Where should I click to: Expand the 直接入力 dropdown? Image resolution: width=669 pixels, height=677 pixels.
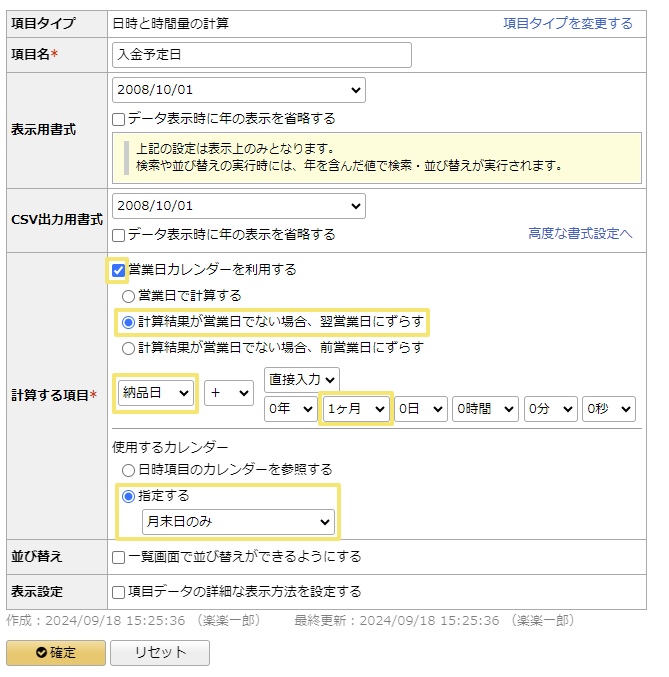301,379
